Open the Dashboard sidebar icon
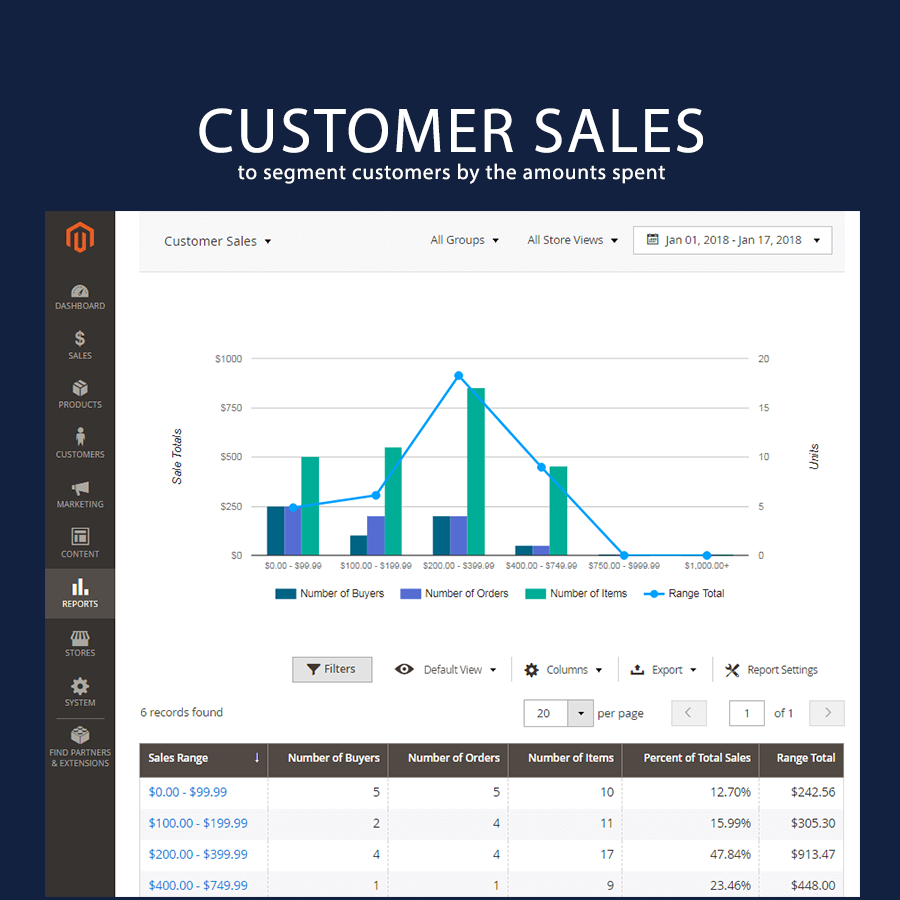This screenshot has width=900, height=900. click(x=80, y=291)
